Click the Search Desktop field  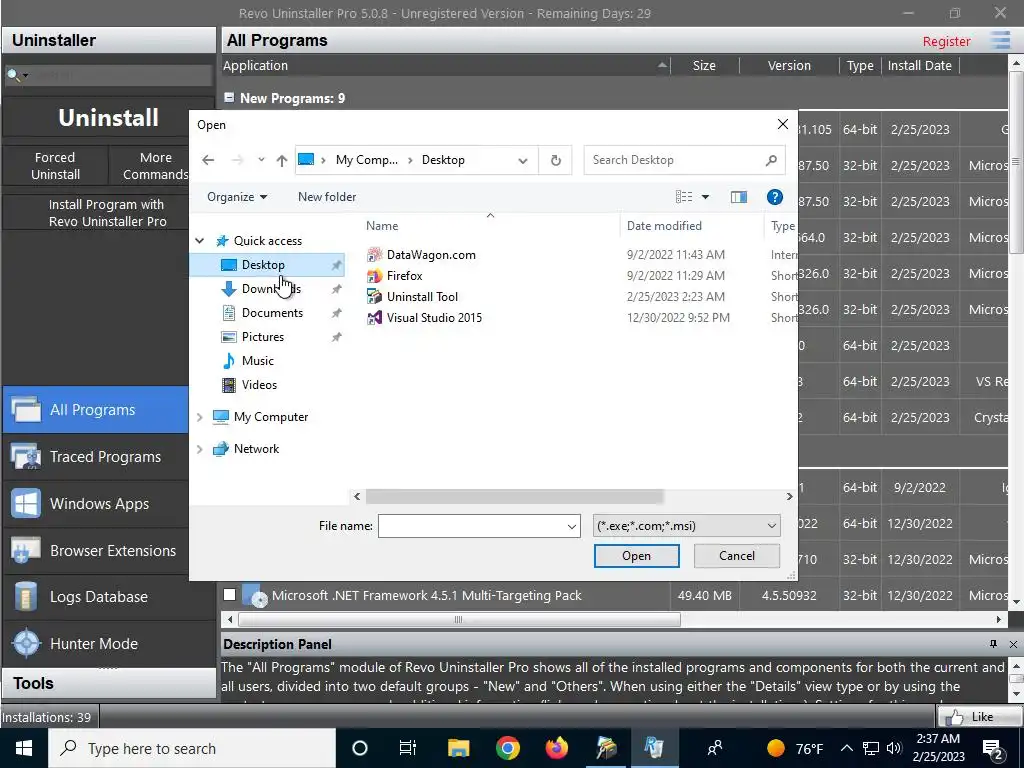point(684,160)
